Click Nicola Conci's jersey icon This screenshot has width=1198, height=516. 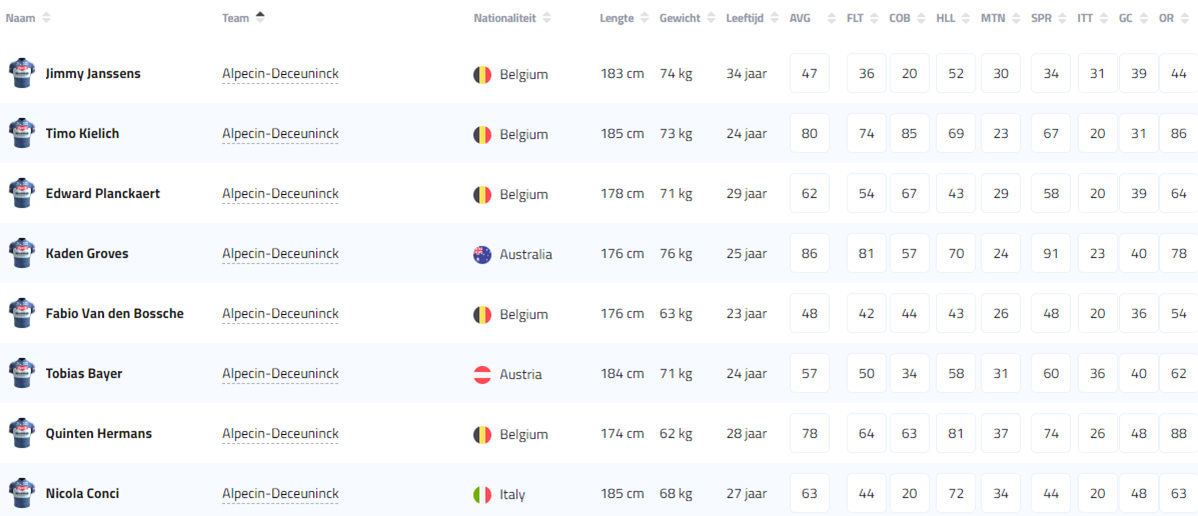point(21,494)
